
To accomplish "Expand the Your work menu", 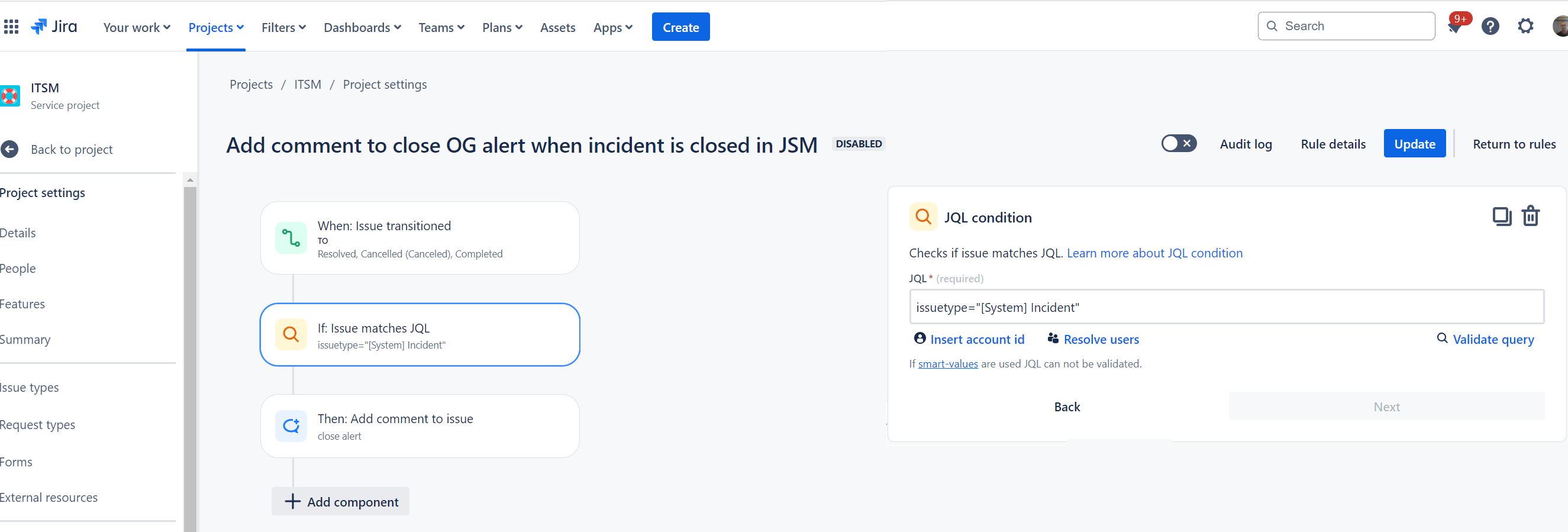I will point(137,27).
